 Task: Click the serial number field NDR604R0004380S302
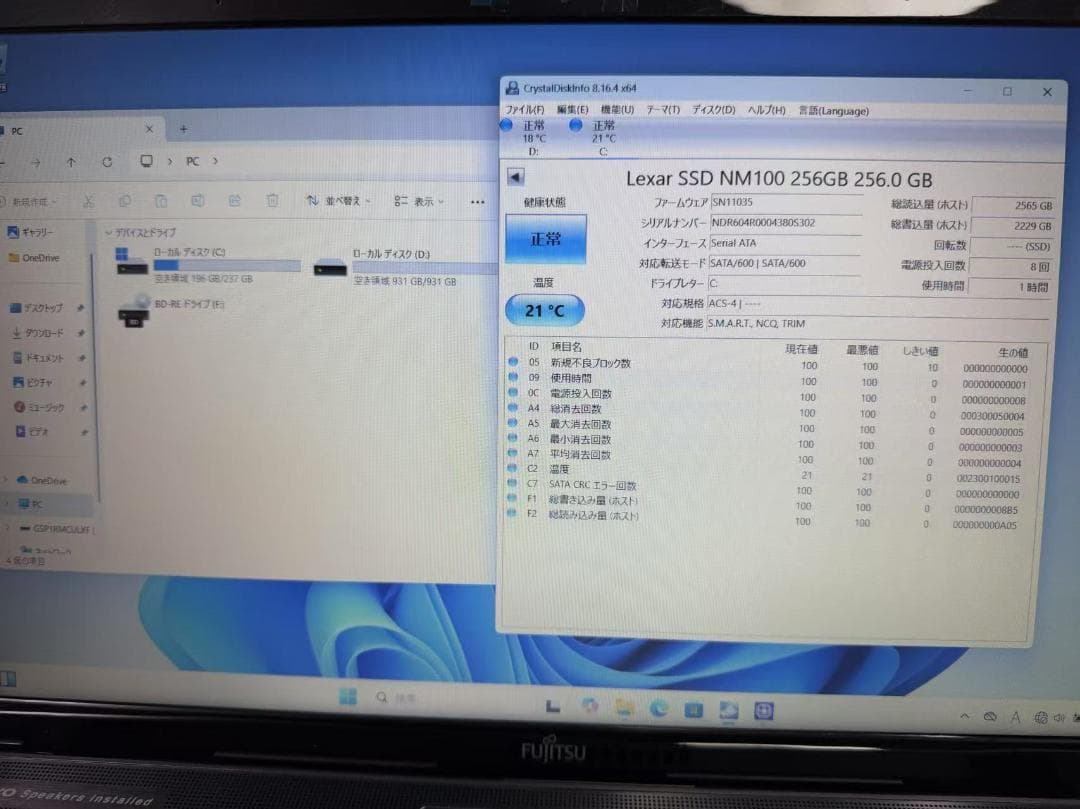(786, 222)
